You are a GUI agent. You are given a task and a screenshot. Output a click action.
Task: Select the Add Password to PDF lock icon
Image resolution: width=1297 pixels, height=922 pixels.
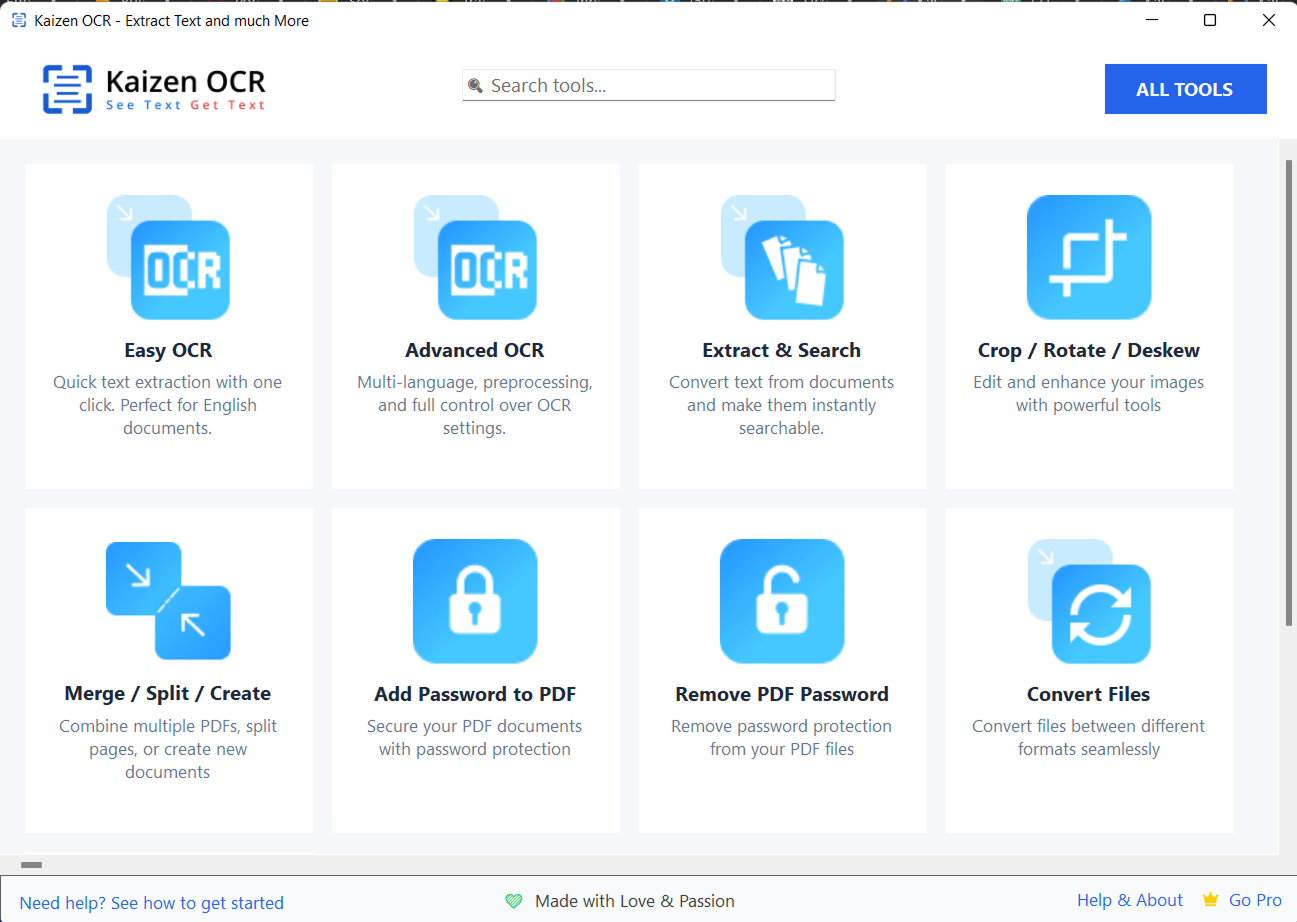click(475, 601)
